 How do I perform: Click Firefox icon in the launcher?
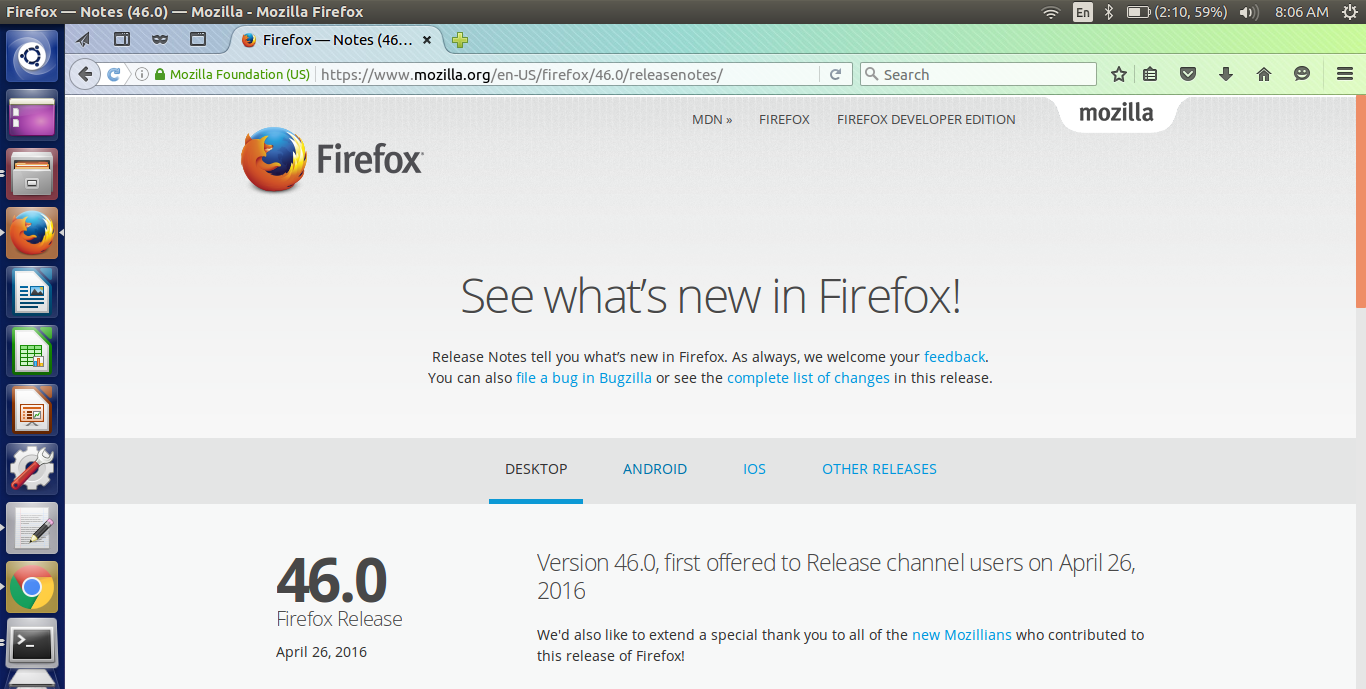coord(32,233)
